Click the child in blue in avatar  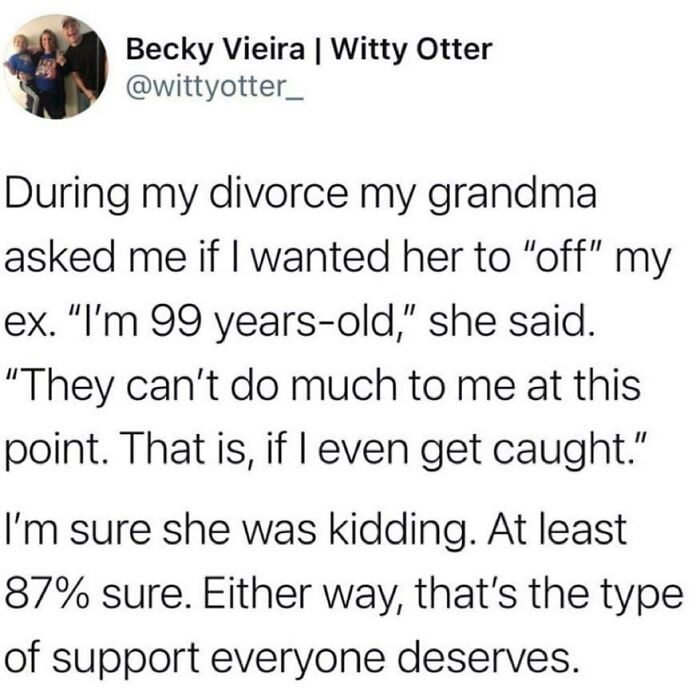click(20, 71)
